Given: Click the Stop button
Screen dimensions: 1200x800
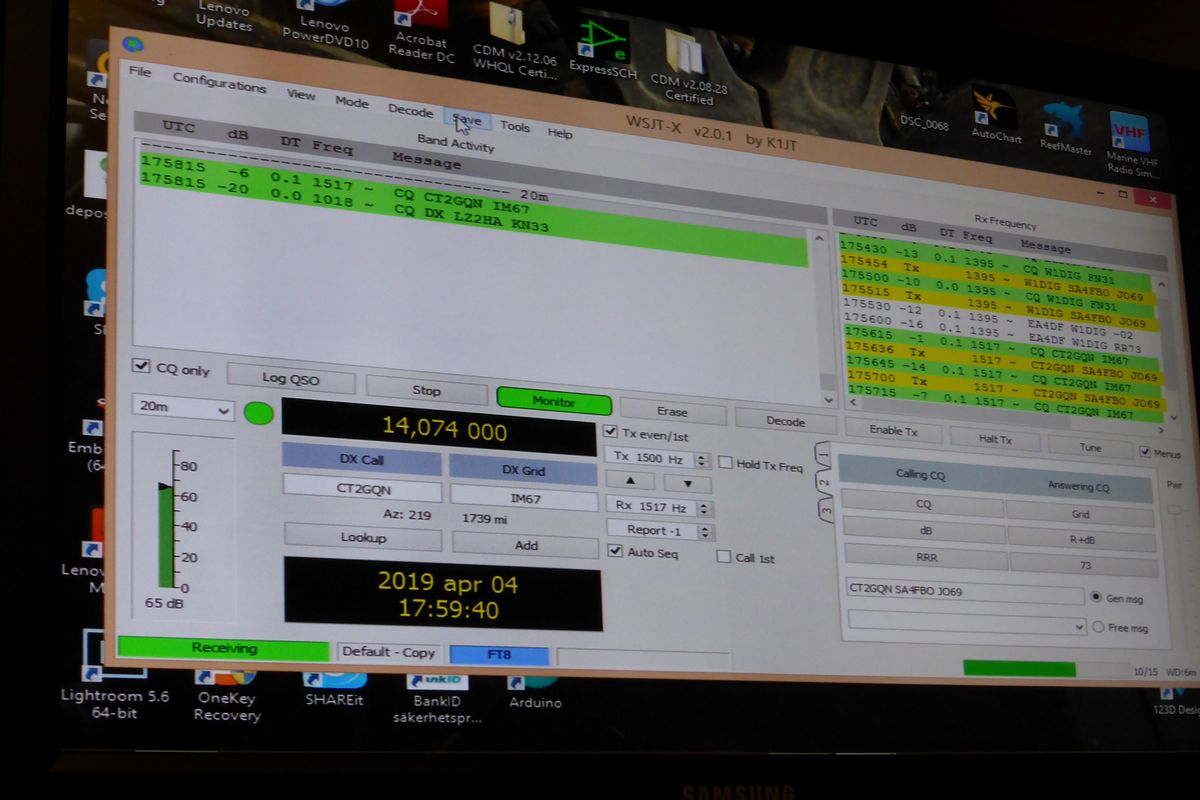Looking at the screenshot, I should point(426,390).
